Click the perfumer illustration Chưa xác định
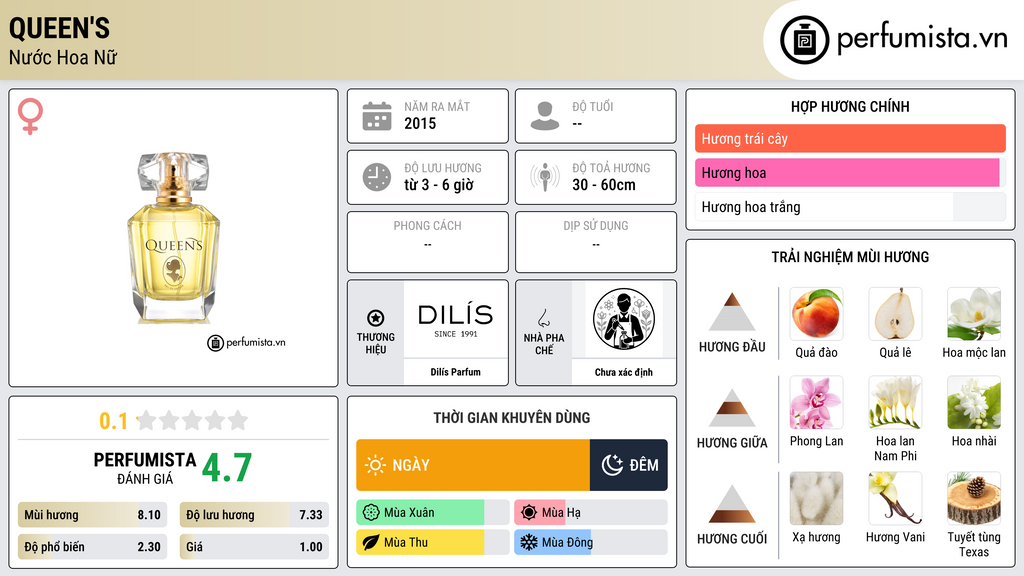Image resolution: width=1024 pixels, height=576 pixels. point(624,319)
